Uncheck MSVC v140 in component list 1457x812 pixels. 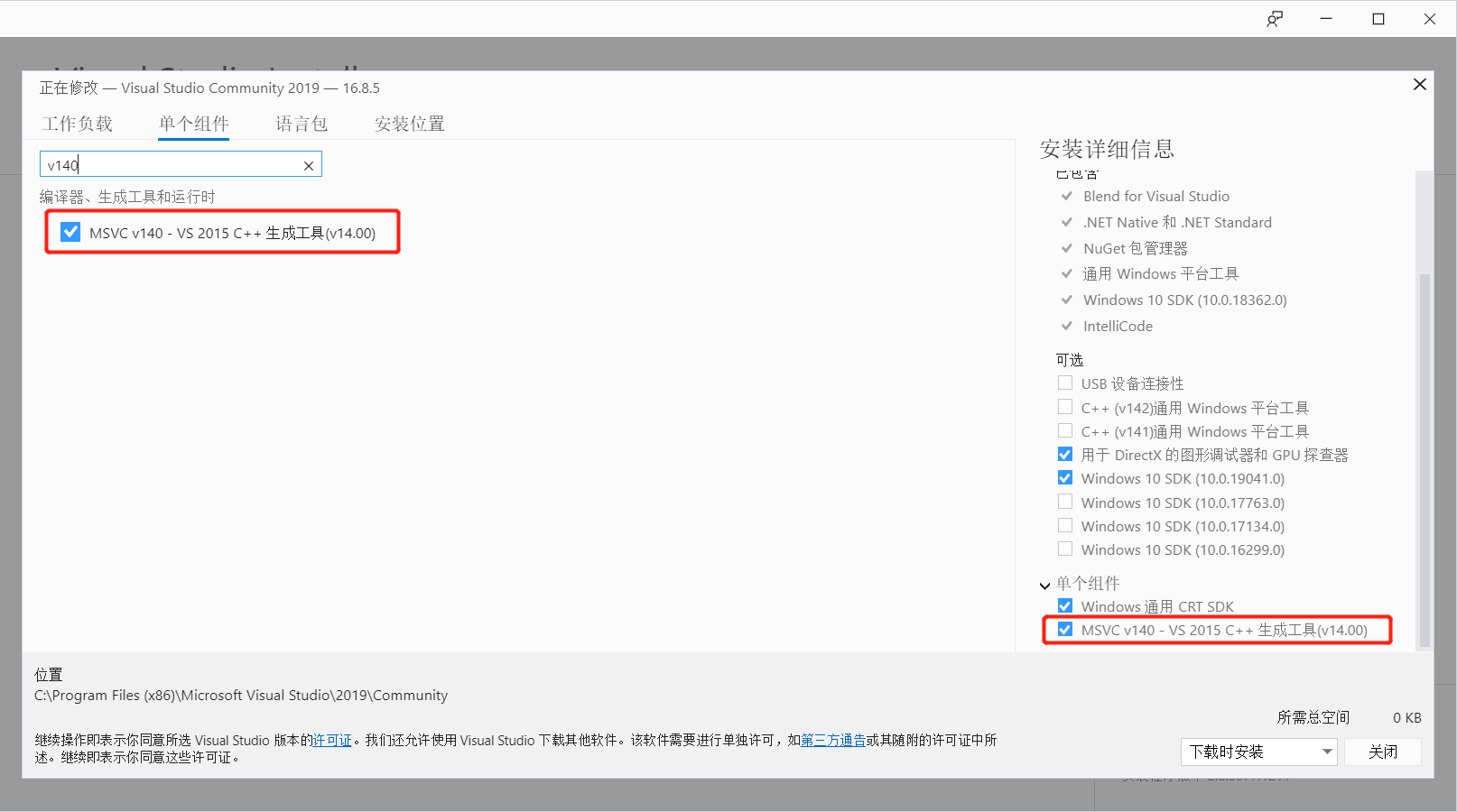point(70,232)
